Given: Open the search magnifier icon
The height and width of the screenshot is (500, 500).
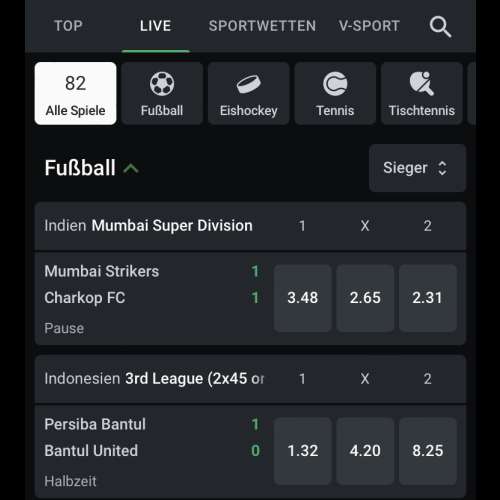Looking at the screenshot, I should [x=440, y=26].
